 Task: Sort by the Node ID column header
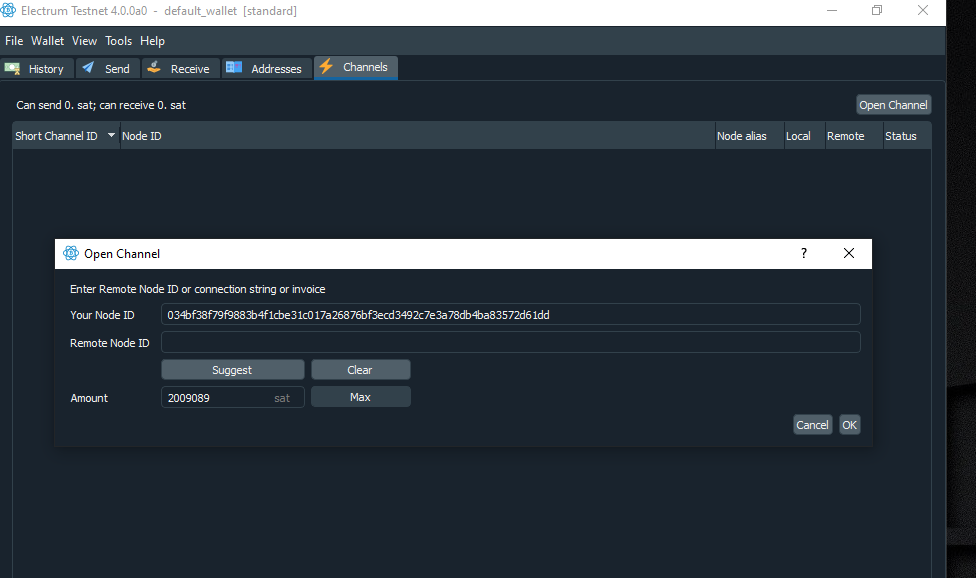pos(417,136)
